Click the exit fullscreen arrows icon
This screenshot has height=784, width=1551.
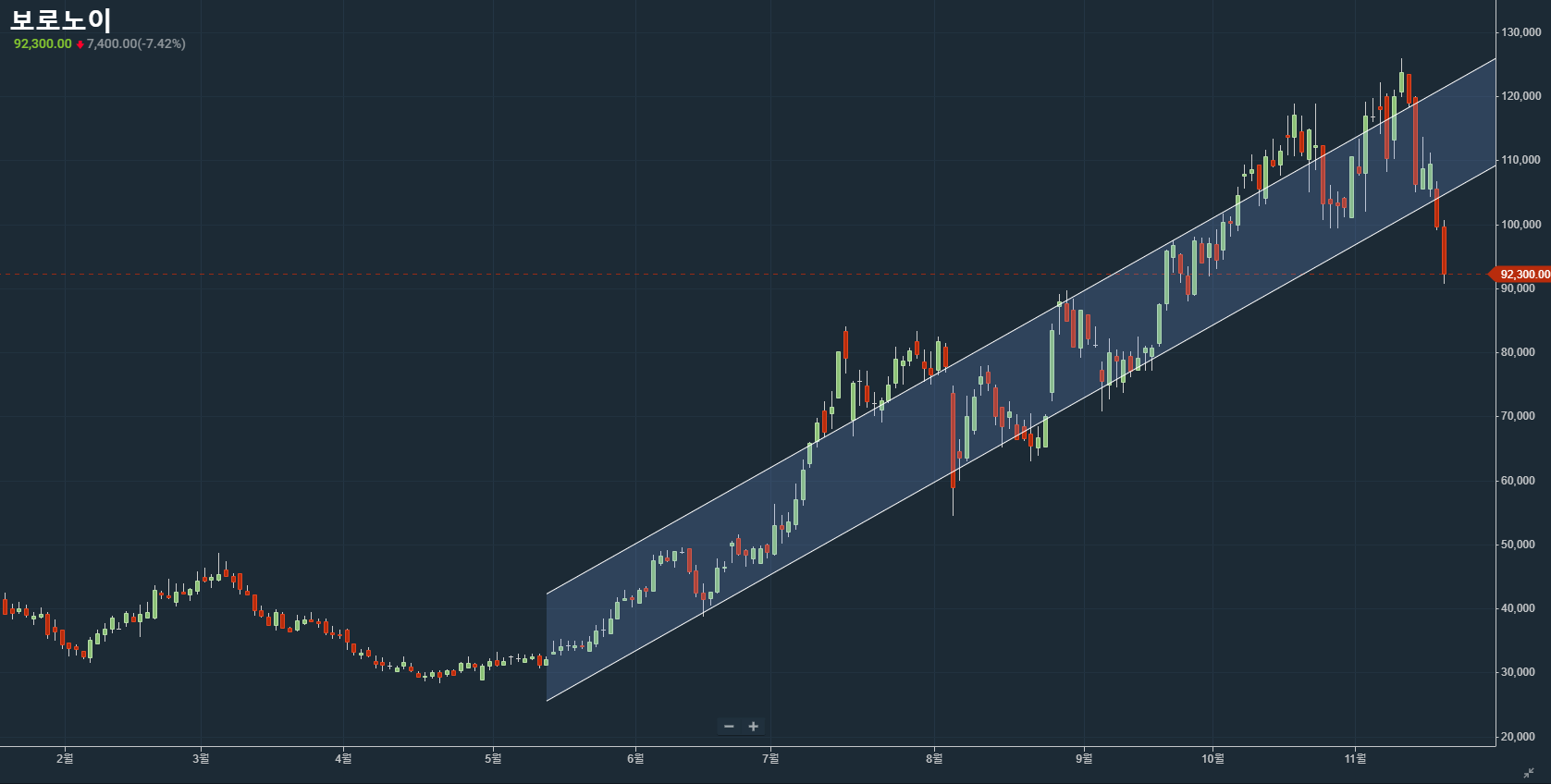(x=1528, y=773)
